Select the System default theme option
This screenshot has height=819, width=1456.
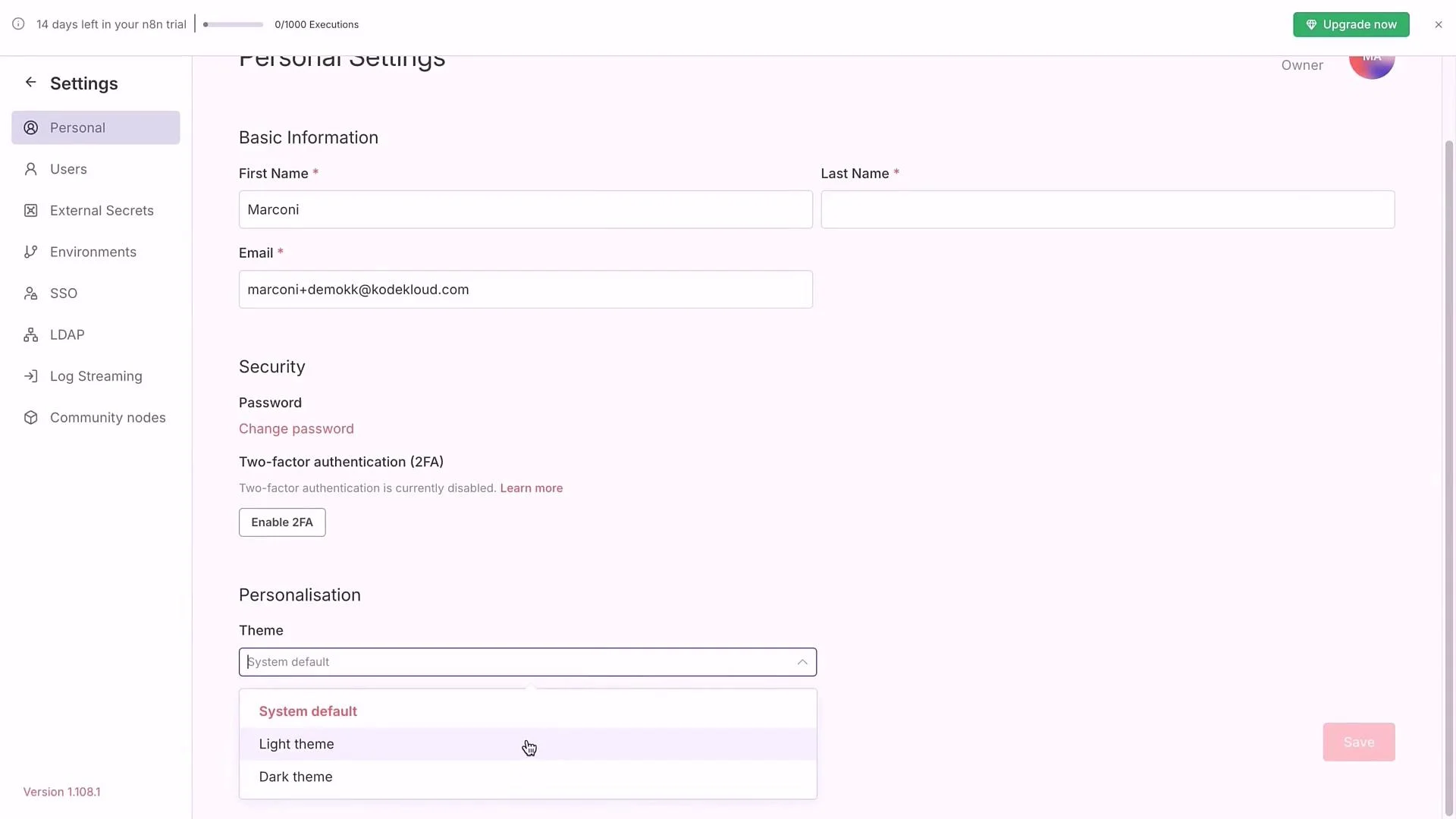point(528,711)
